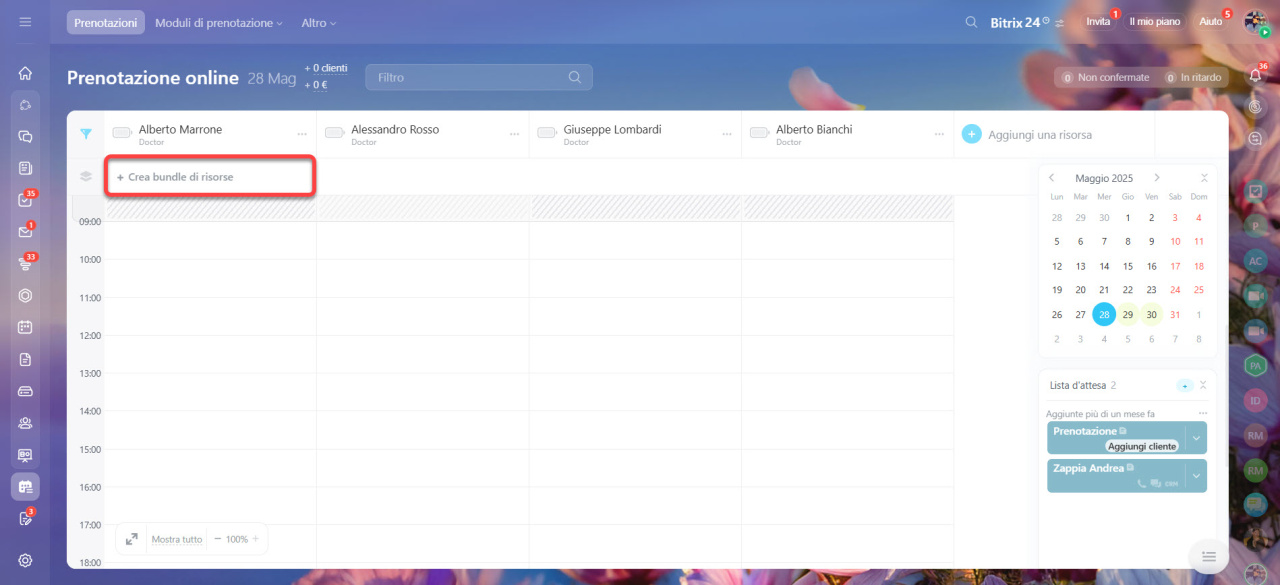Open the tasks icon with badge 35
This screenshot has width=1280, height=585.
click(25, 200)
